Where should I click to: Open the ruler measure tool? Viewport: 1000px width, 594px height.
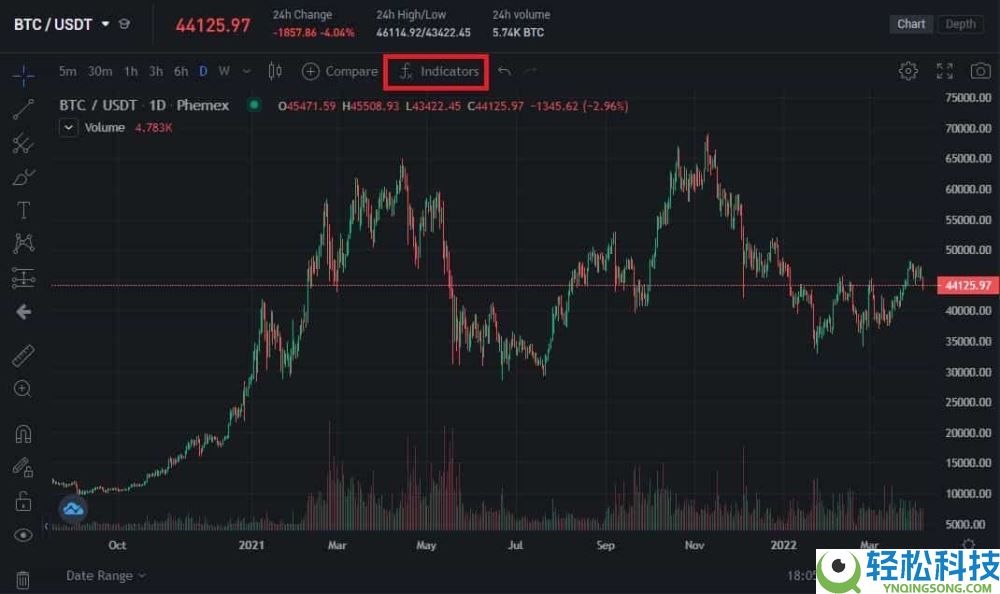coord(24,356)
